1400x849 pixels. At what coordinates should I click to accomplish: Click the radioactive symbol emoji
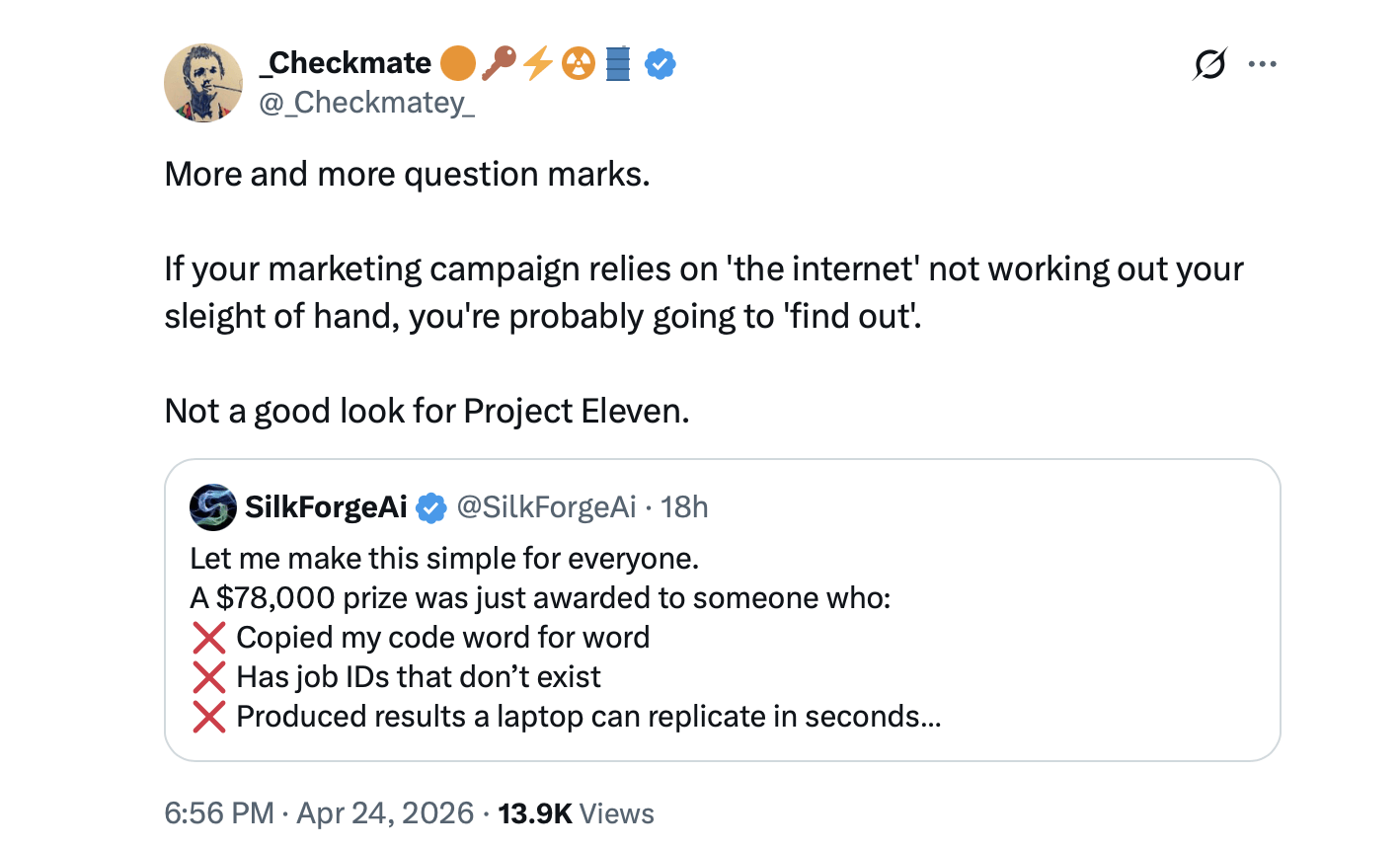pyautogui.click(x=579, y=64)
